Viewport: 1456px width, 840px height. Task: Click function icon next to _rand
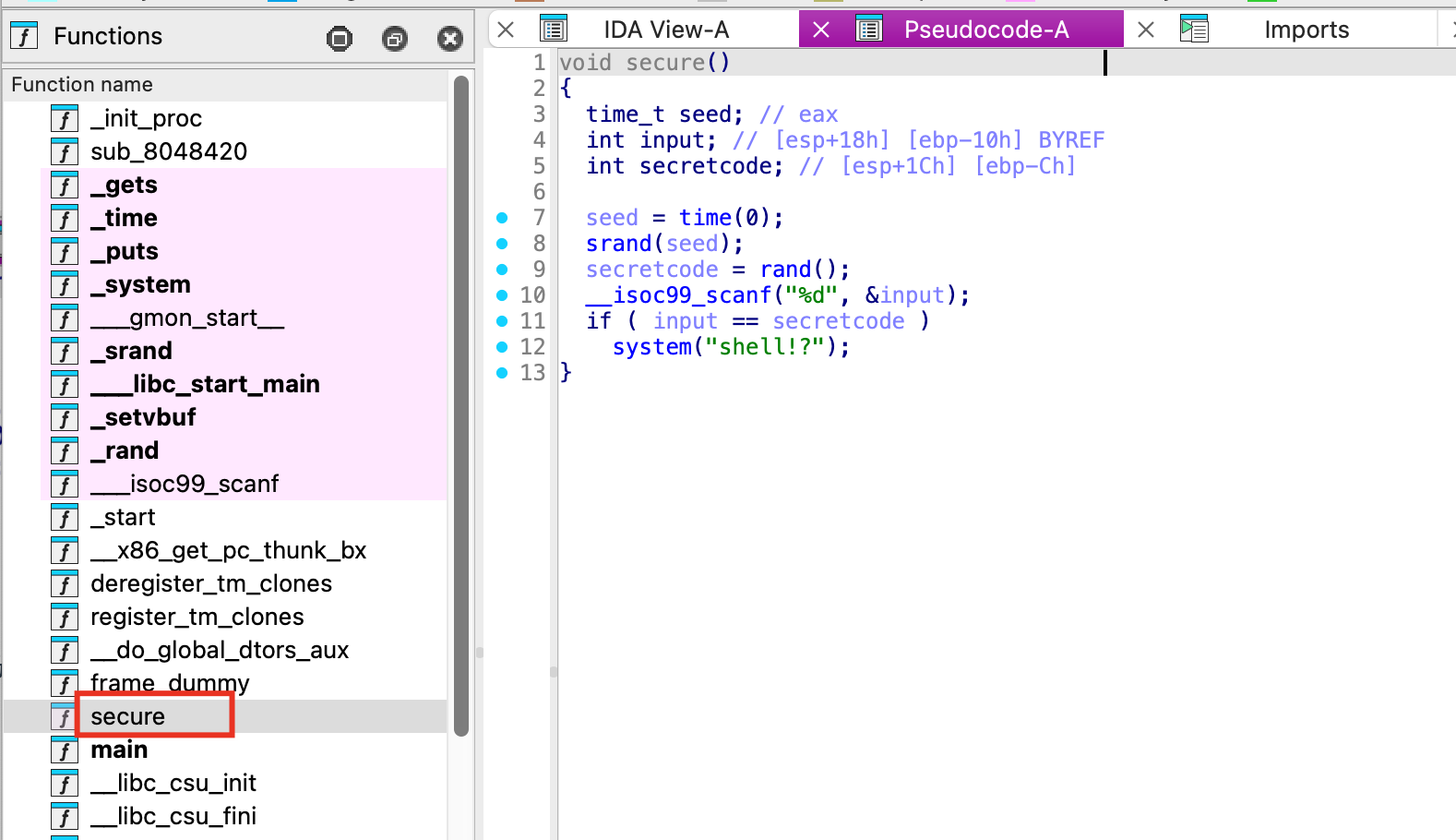[64, 450]
